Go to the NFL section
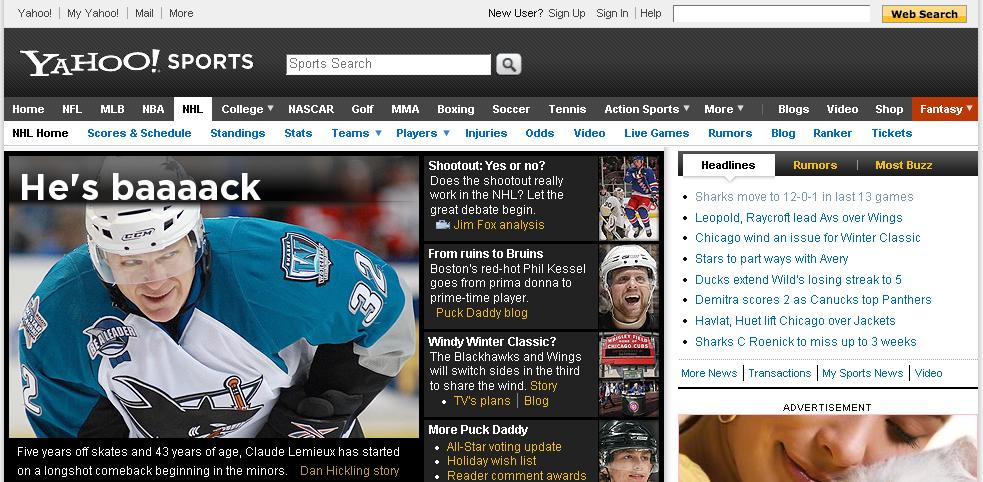 point(72,109)
